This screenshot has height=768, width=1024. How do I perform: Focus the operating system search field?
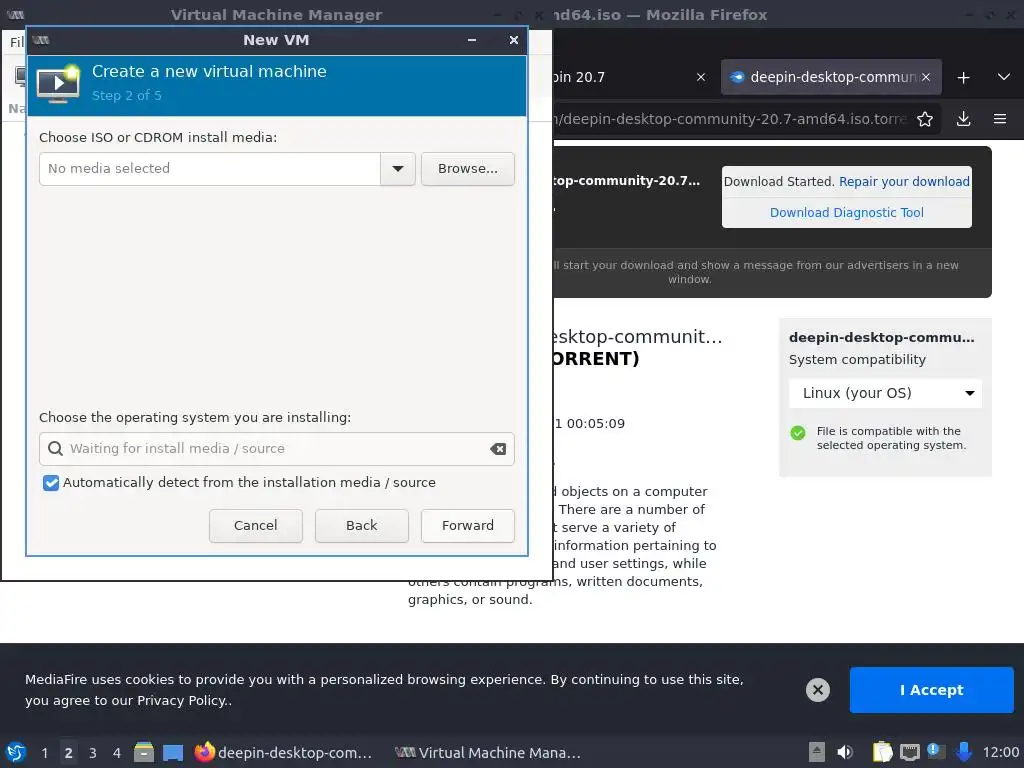coord(277,449)
